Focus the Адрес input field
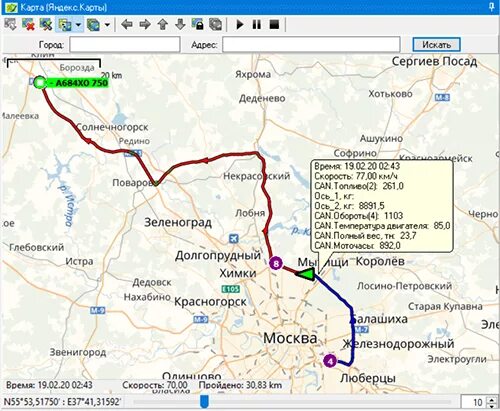This screenshot has height=411, width=500. [x=311, y=44]
